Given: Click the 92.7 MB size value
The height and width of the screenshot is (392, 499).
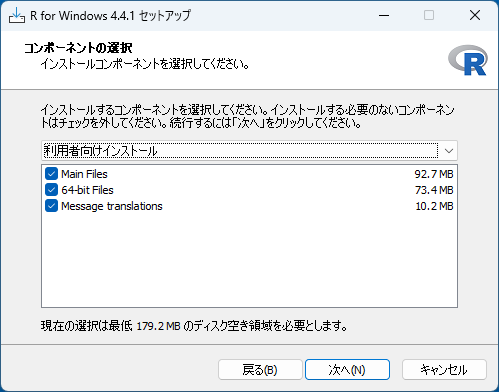Looking at the screenshot, I should [434, 174].
